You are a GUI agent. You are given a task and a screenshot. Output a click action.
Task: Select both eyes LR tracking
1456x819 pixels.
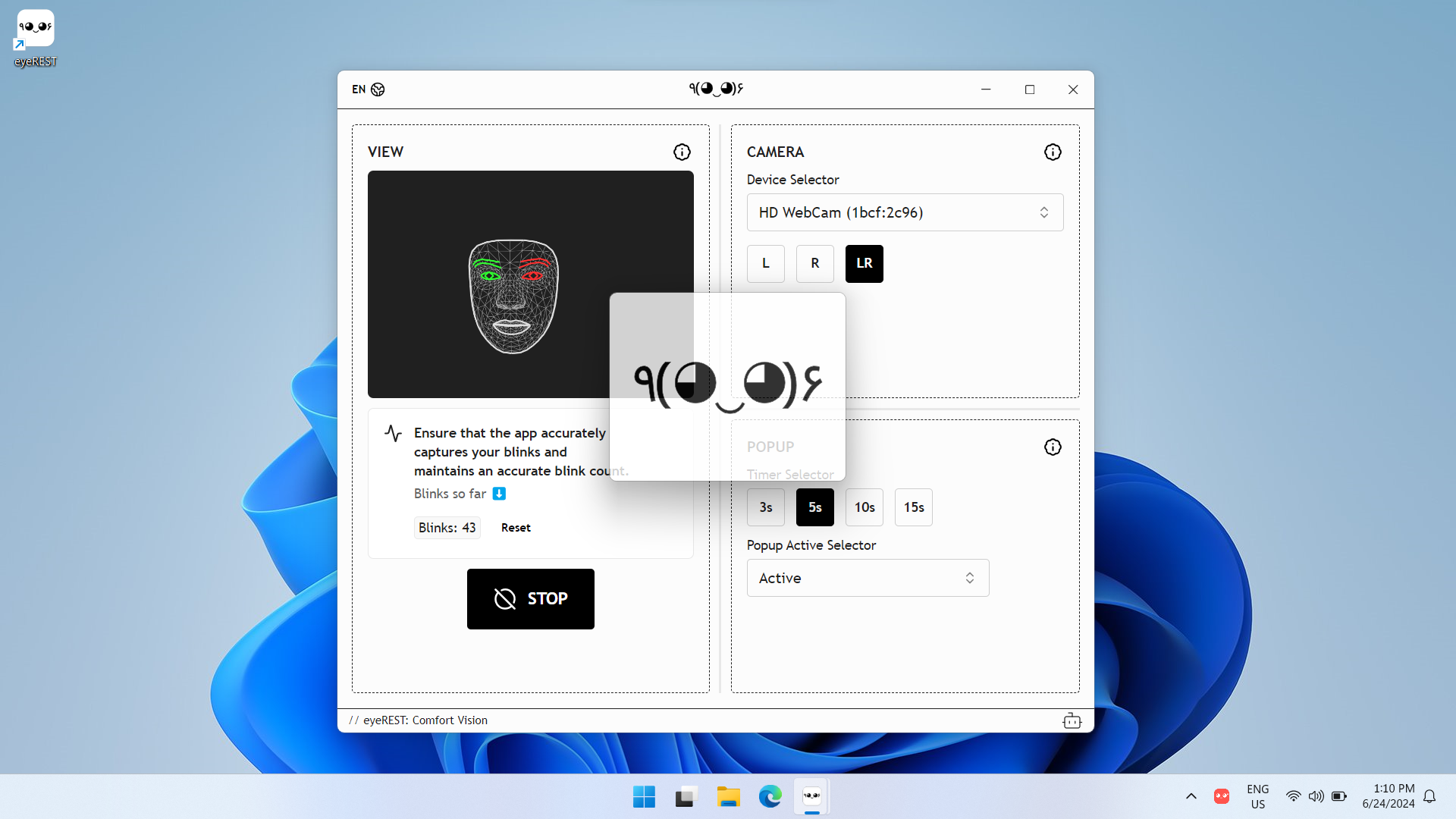(864, 264)
